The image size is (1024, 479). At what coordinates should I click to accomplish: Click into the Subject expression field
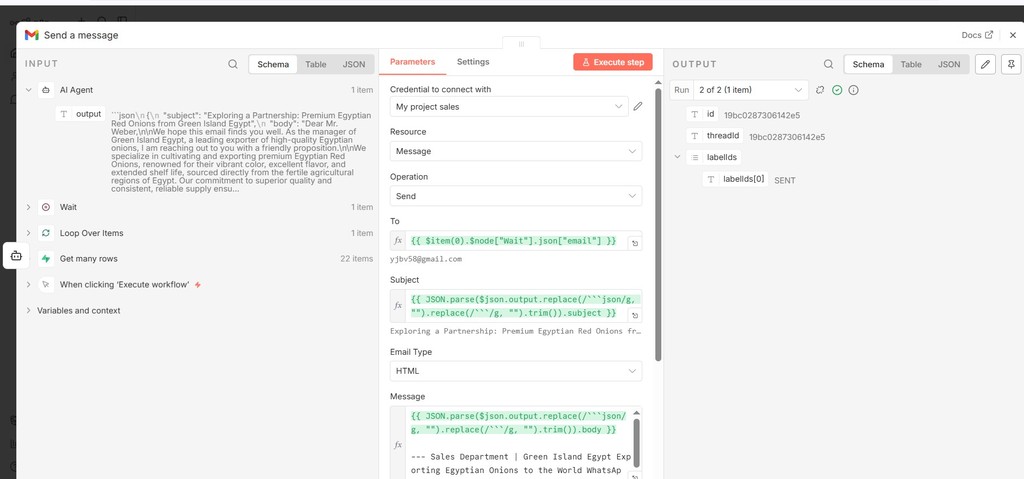point(516,306)
